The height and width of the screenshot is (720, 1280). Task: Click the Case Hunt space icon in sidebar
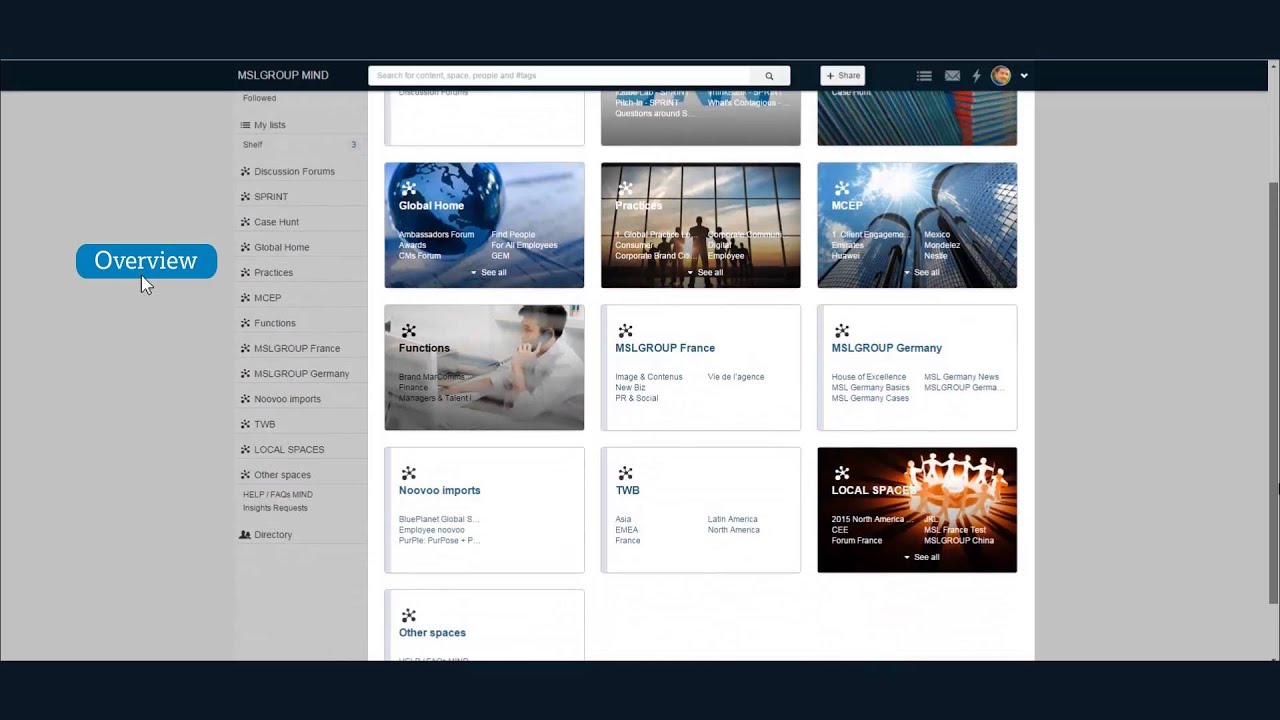[245, 222]
